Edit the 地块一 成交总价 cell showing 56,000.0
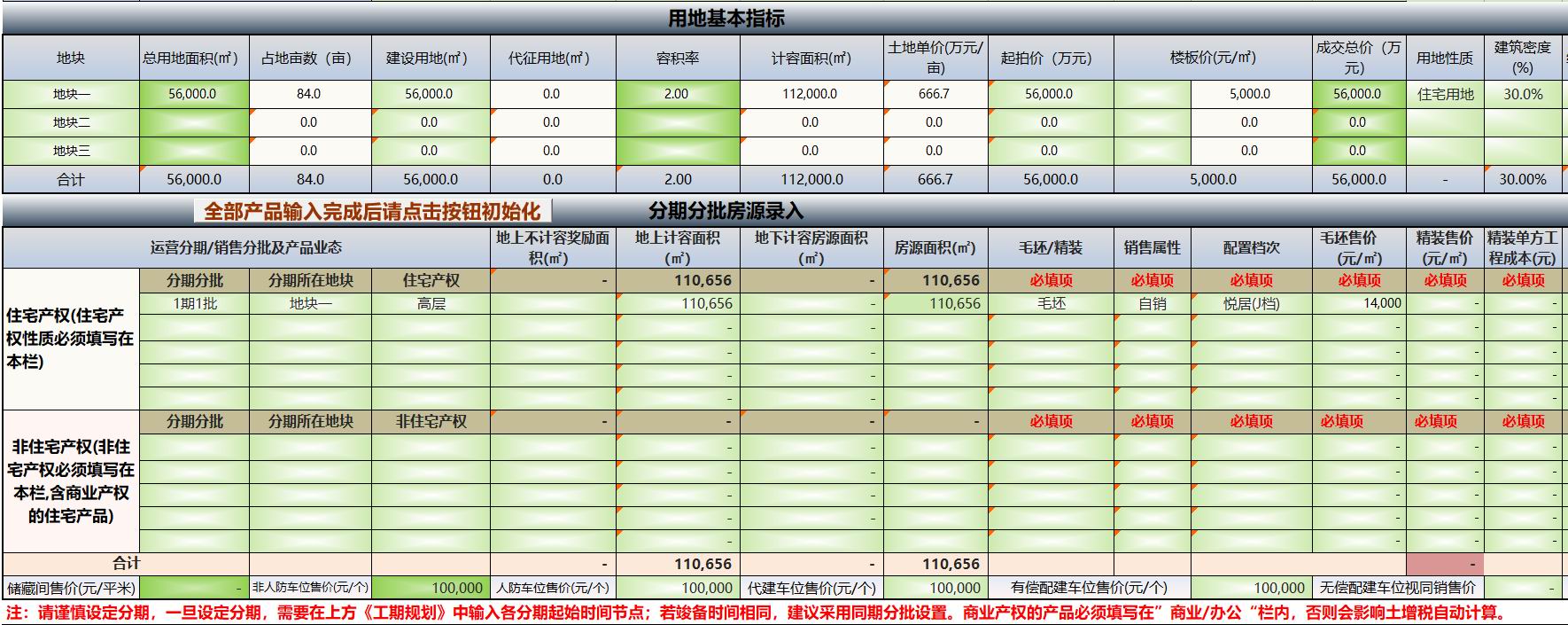Image resolution: width=1568 pixels, height=625 pixels. tap(1360, 94)
